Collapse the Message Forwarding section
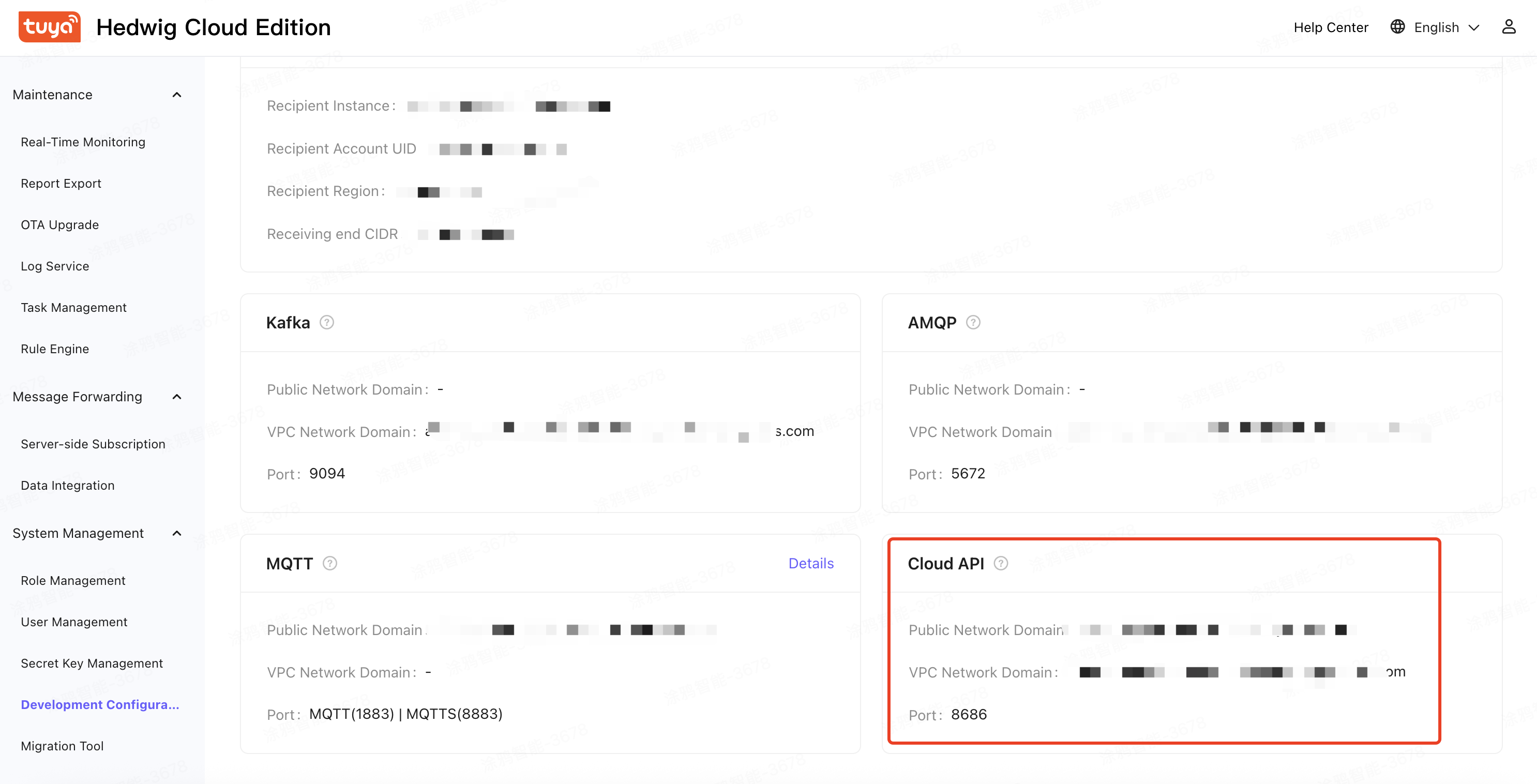 [x=177, y=396]
